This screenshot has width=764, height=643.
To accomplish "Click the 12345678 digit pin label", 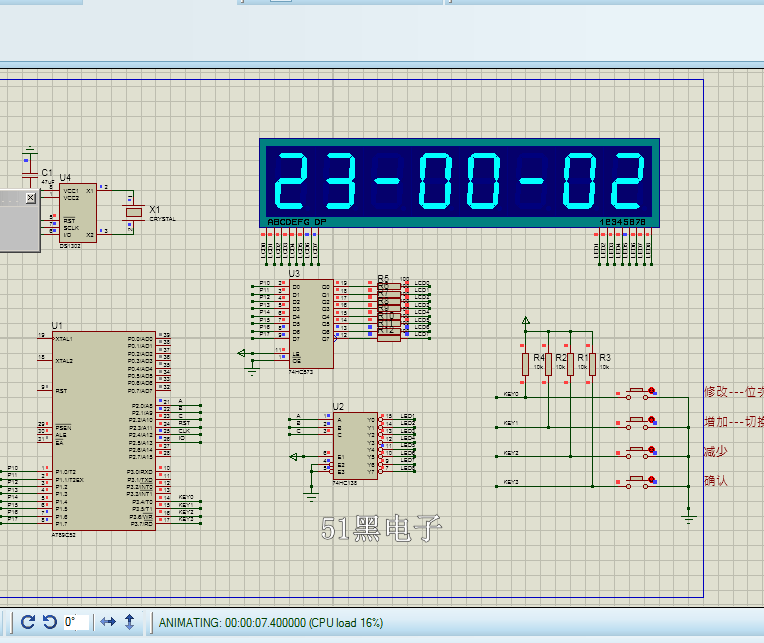I will coord(623,222).
